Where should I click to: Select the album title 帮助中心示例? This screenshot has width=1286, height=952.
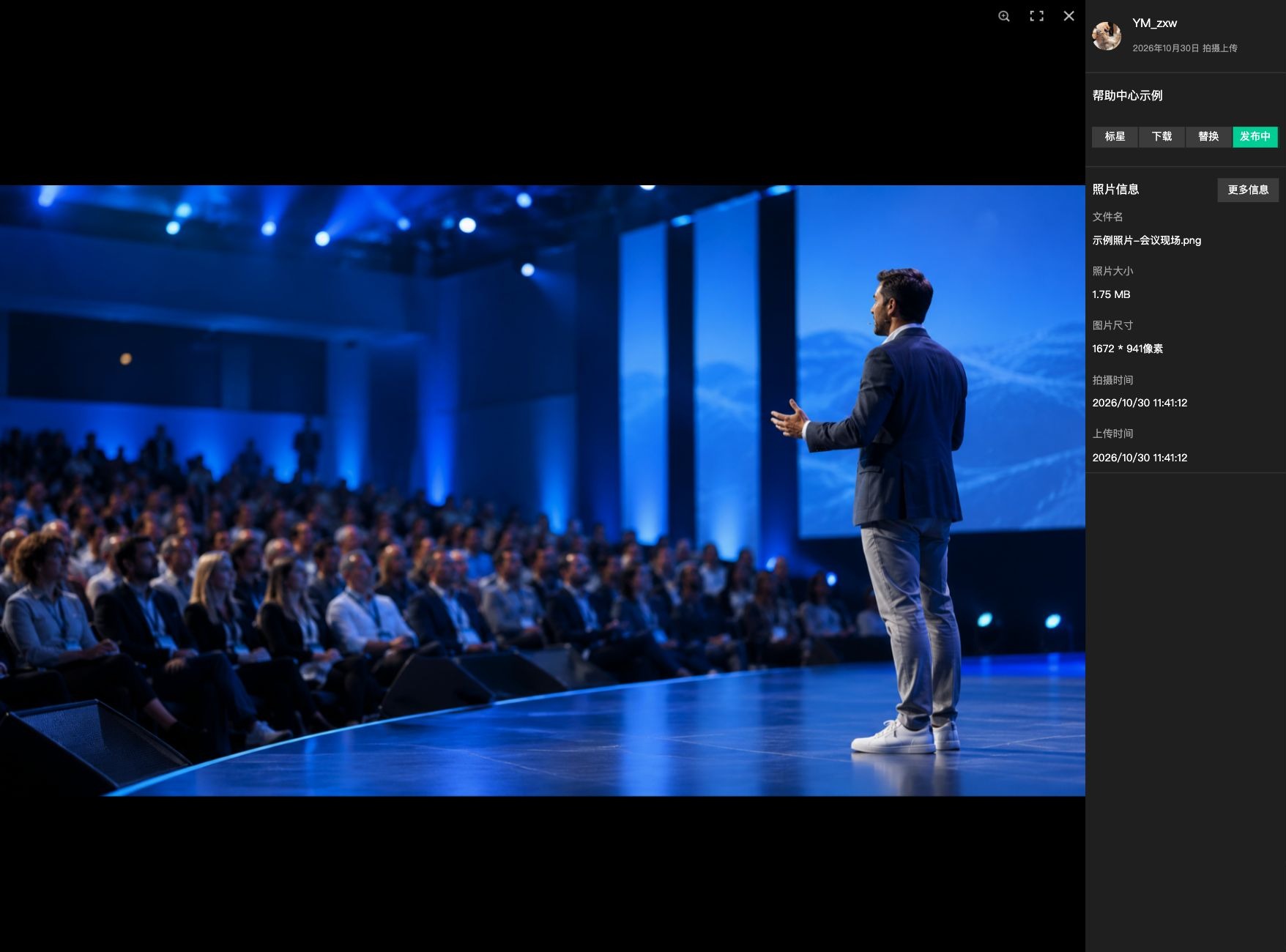tap(1127, 95)
